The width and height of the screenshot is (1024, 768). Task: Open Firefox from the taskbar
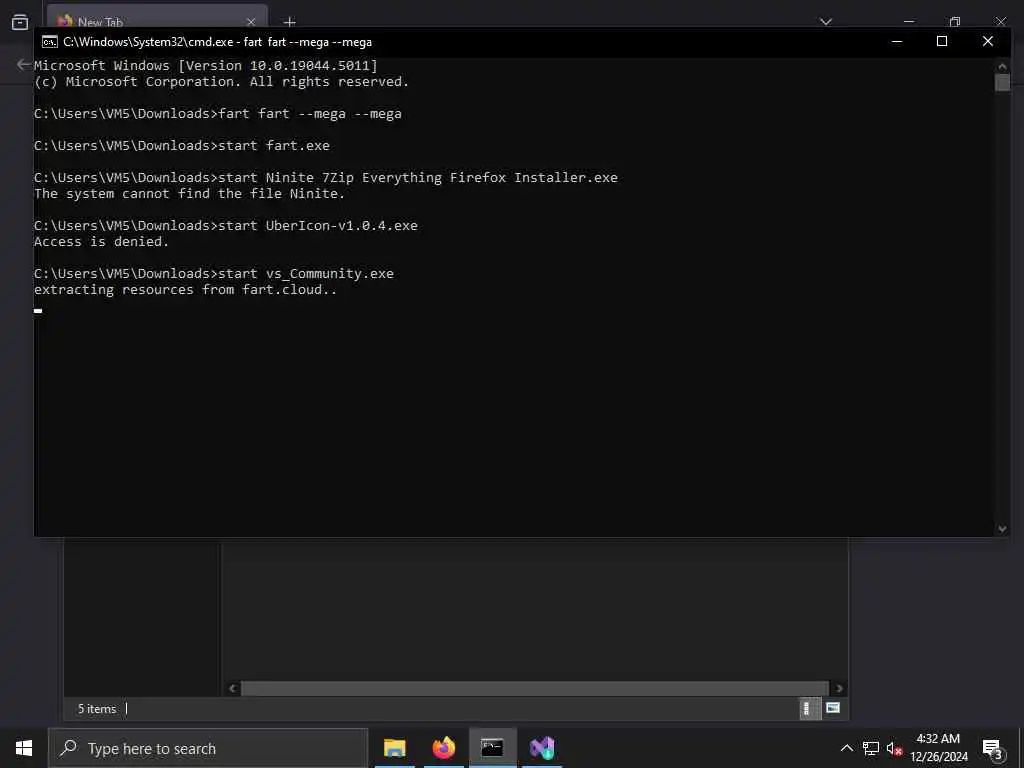[x=443, y=748]
